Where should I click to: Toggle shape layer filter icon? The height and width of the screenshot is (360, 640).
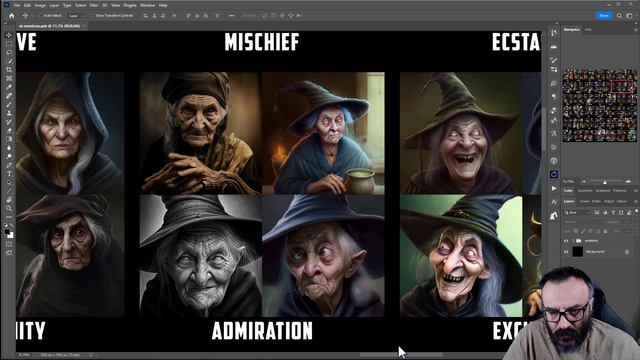tap(621, 213)
